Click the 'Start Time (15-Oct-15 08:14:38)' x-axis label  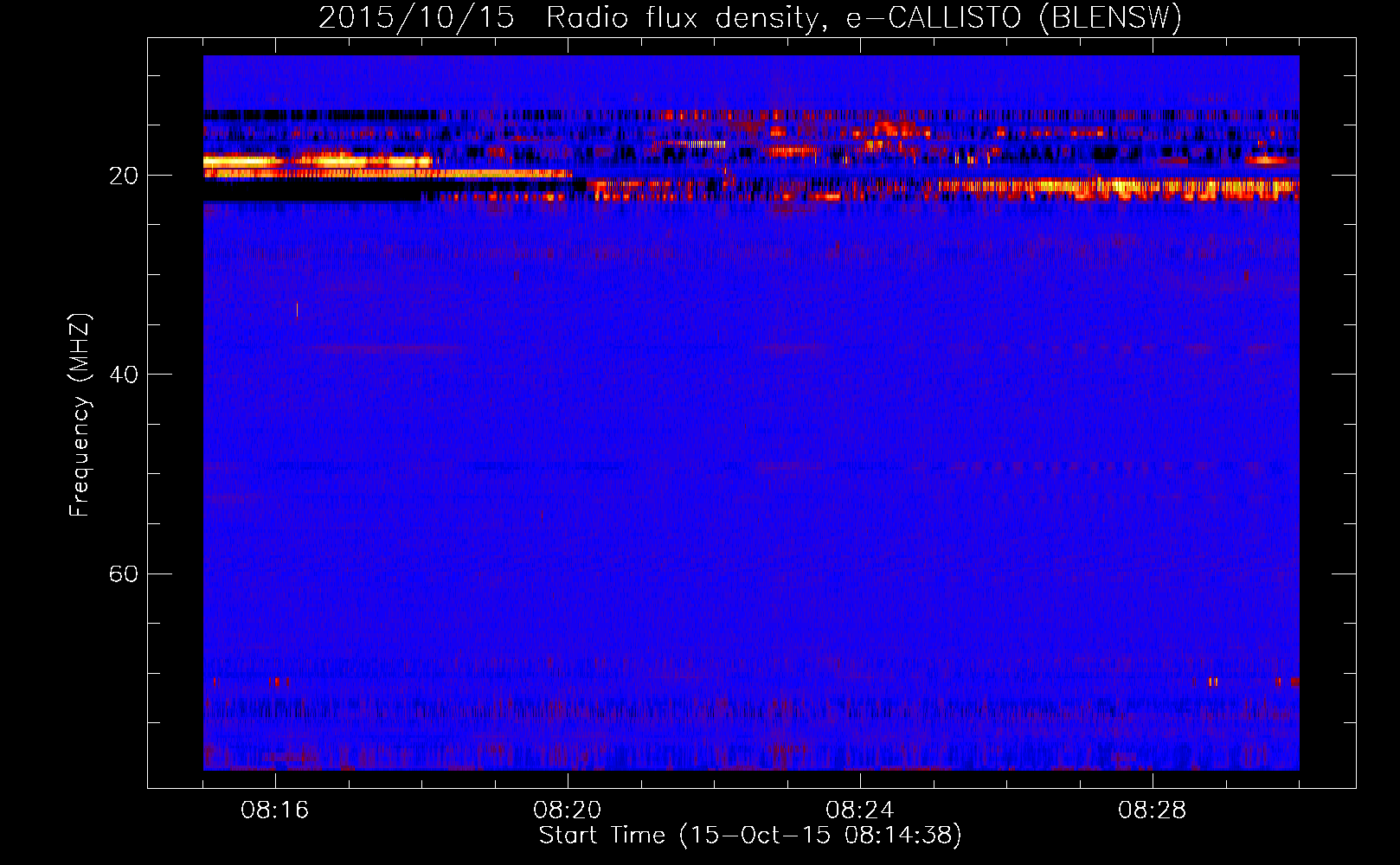[750, 836]
